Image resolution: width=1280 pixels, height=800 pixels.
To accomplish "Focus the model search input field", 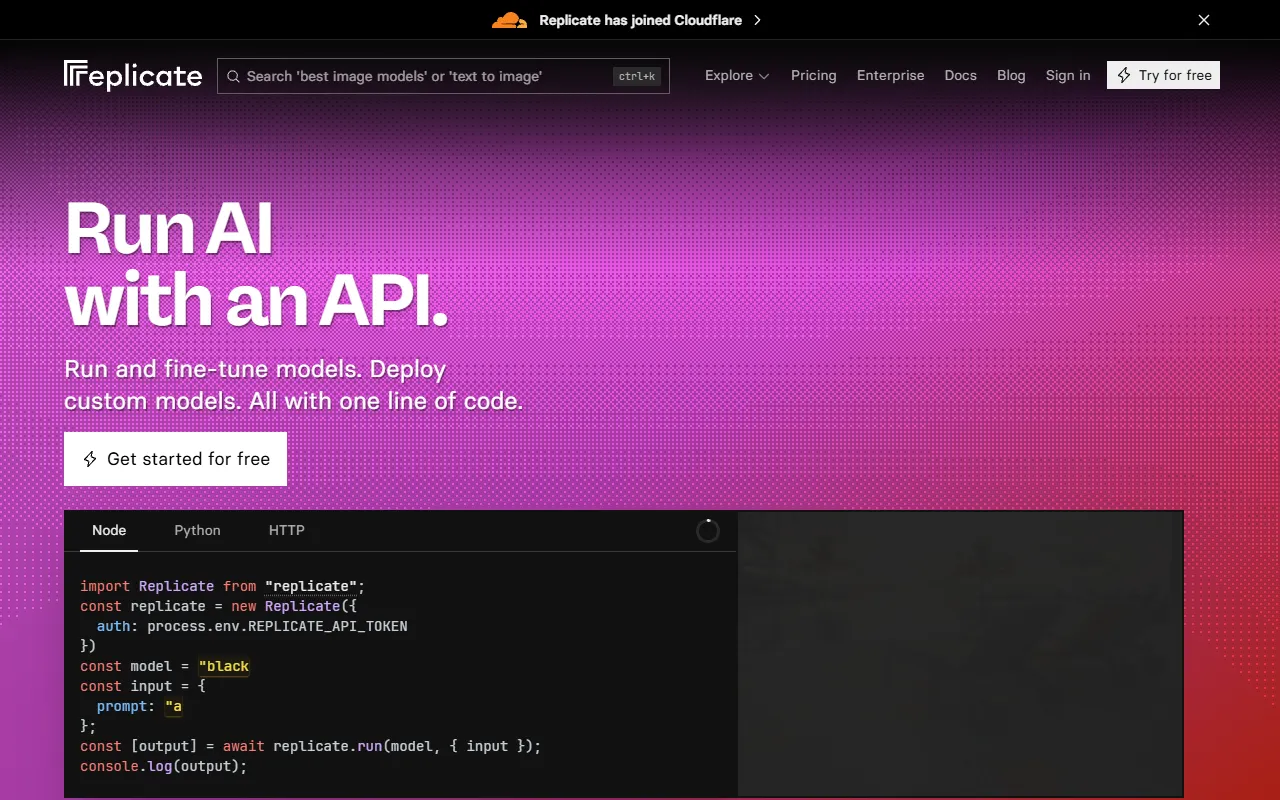I will (x=420, y=76).
